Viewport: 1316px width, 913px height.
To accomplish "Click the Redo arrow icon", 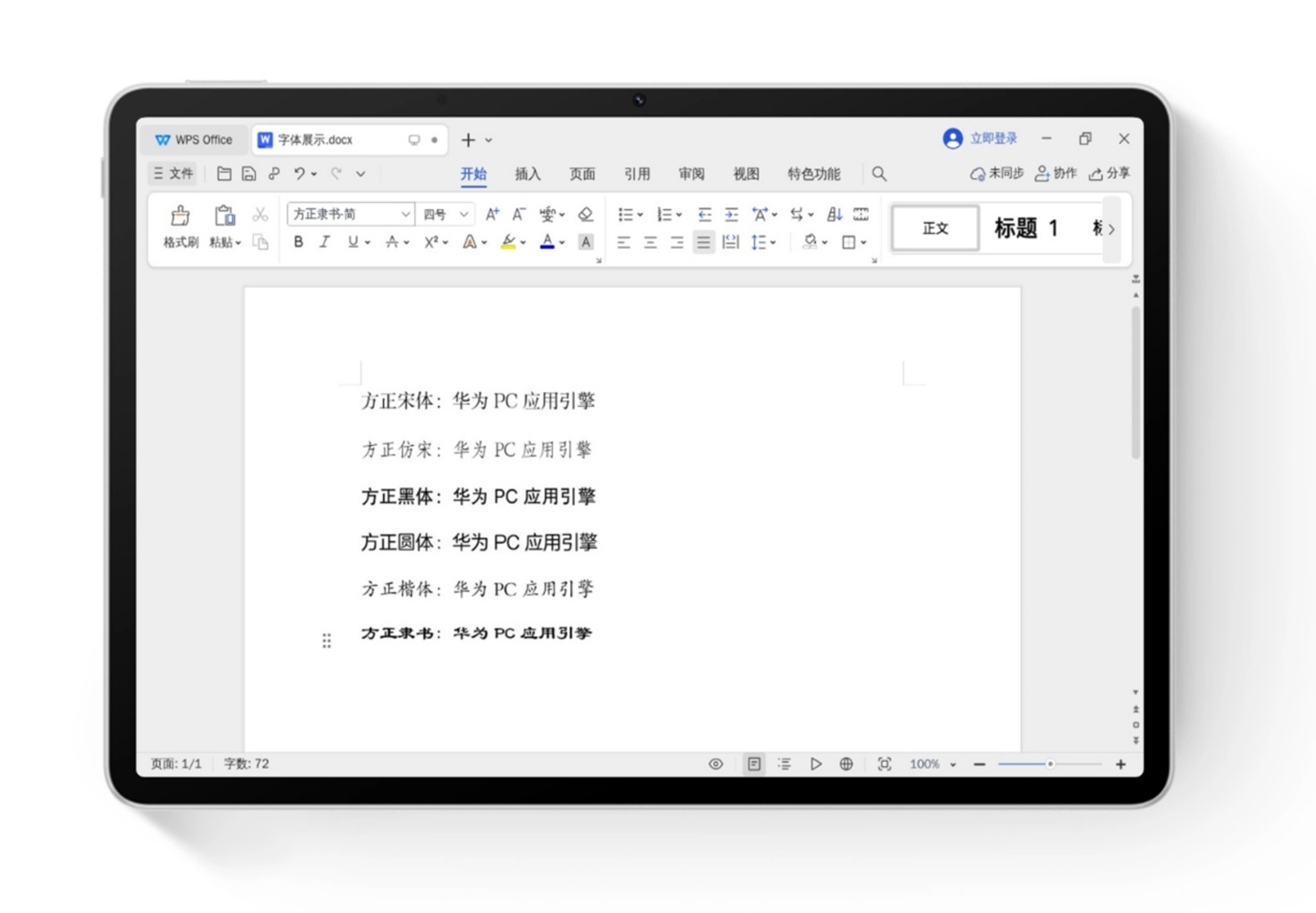I will tap(336, 174).
